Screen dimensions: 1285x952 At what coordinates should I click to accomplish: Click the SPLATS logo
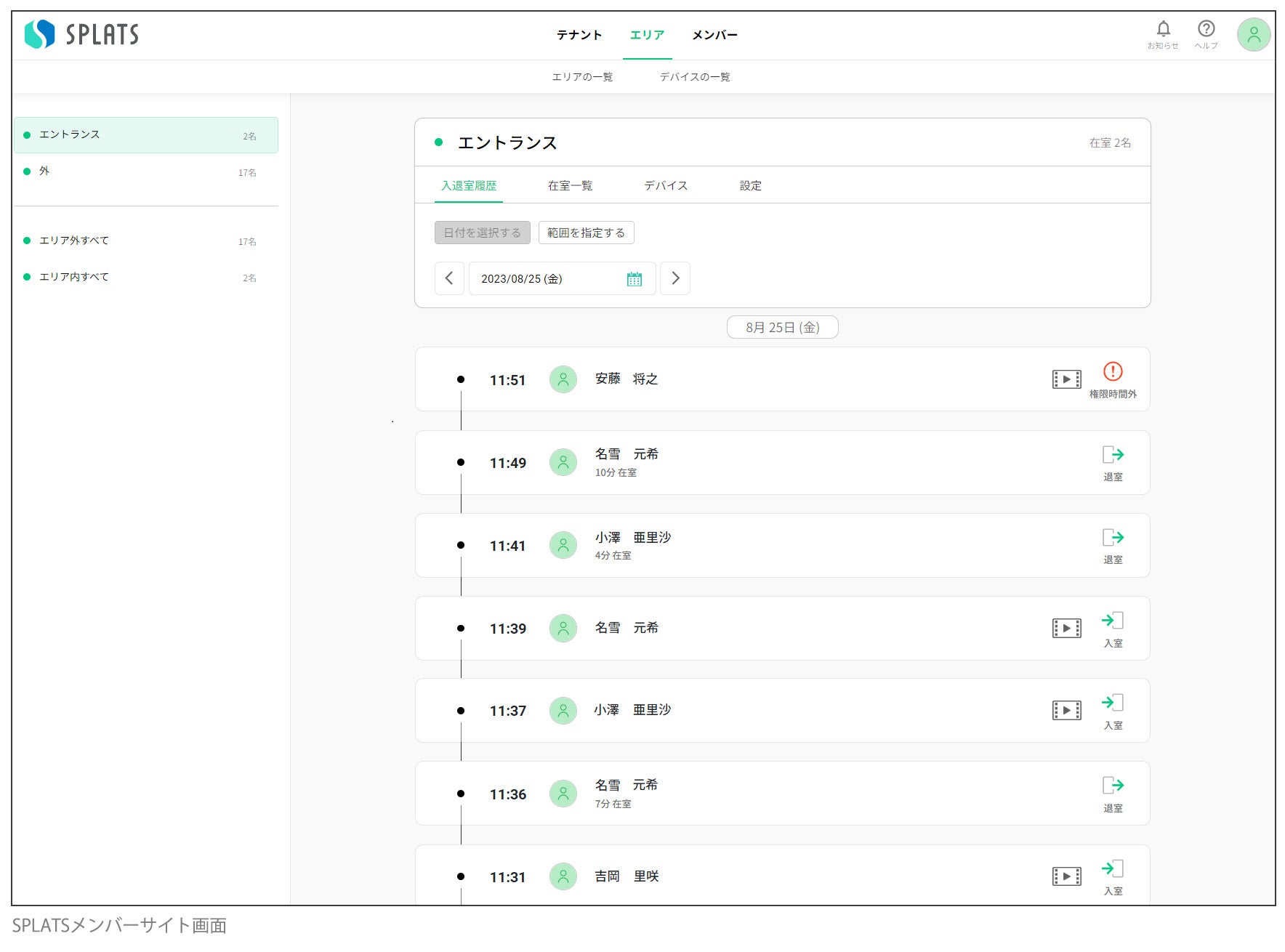(81, 34)
